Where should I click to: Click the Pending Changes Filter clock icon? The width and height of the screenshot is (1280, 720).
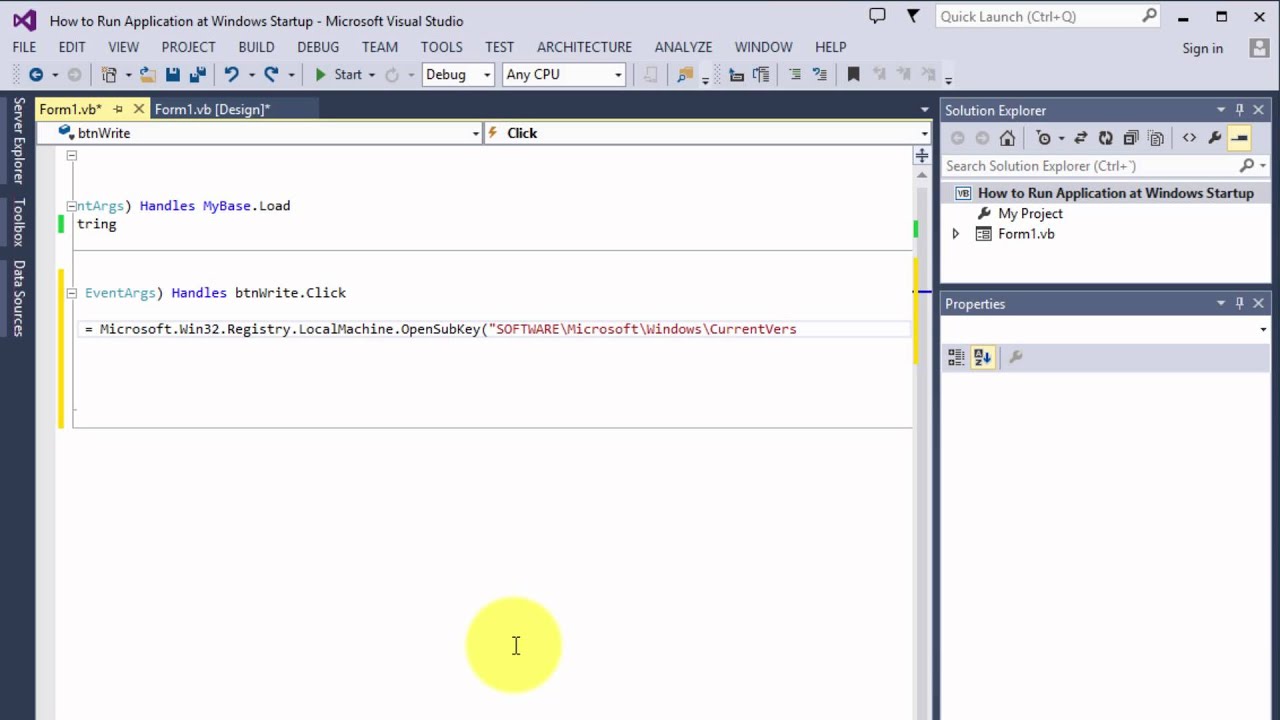(x=1044, y=138)
